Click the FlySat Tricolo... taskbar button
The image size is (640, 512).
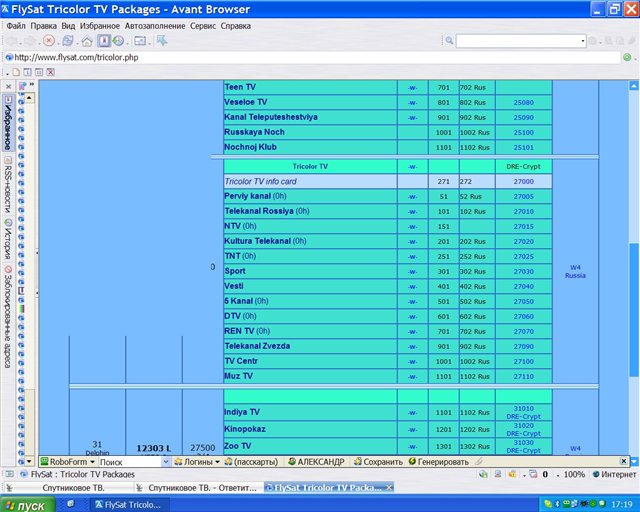128,505
